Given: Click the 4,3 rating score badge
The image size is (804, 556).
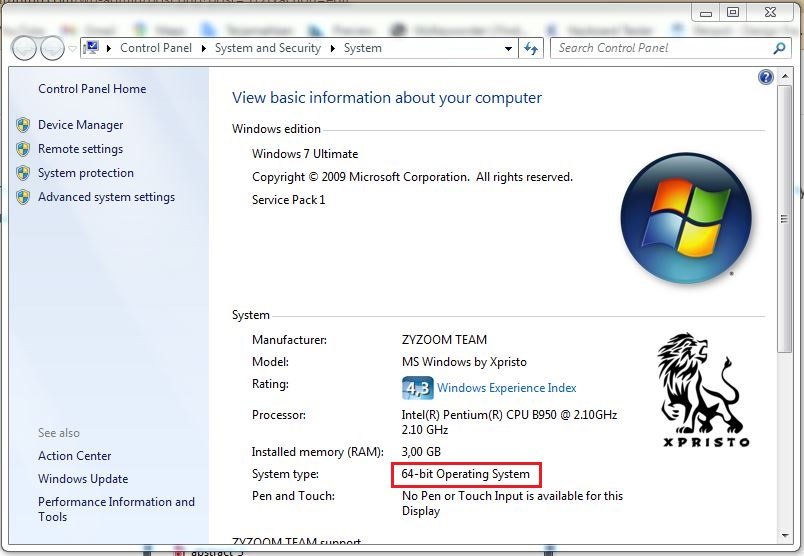Looking at the screenshot, I should point(417,388).
